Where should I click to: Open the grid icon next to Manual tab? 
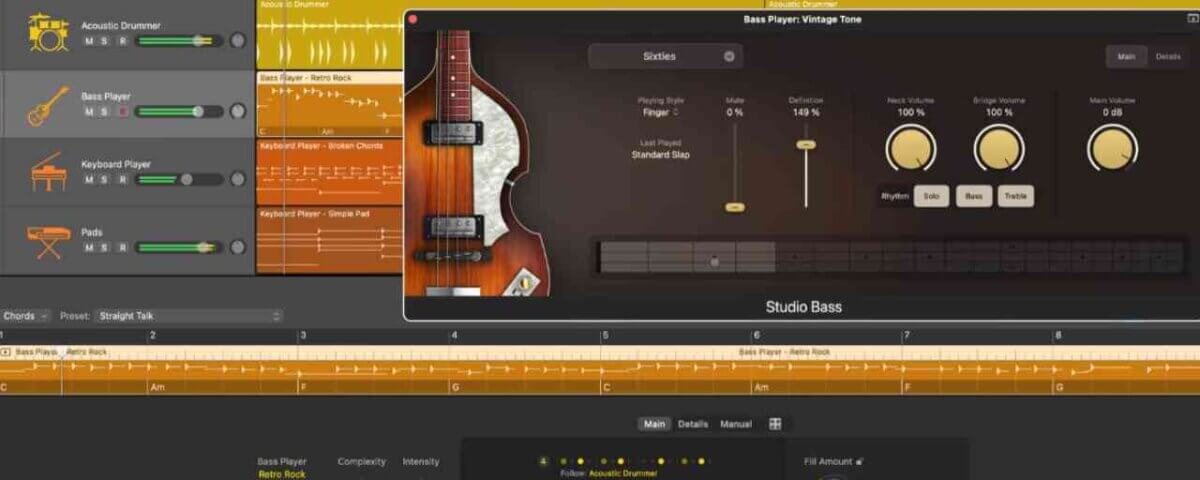(x=775, y=424)
